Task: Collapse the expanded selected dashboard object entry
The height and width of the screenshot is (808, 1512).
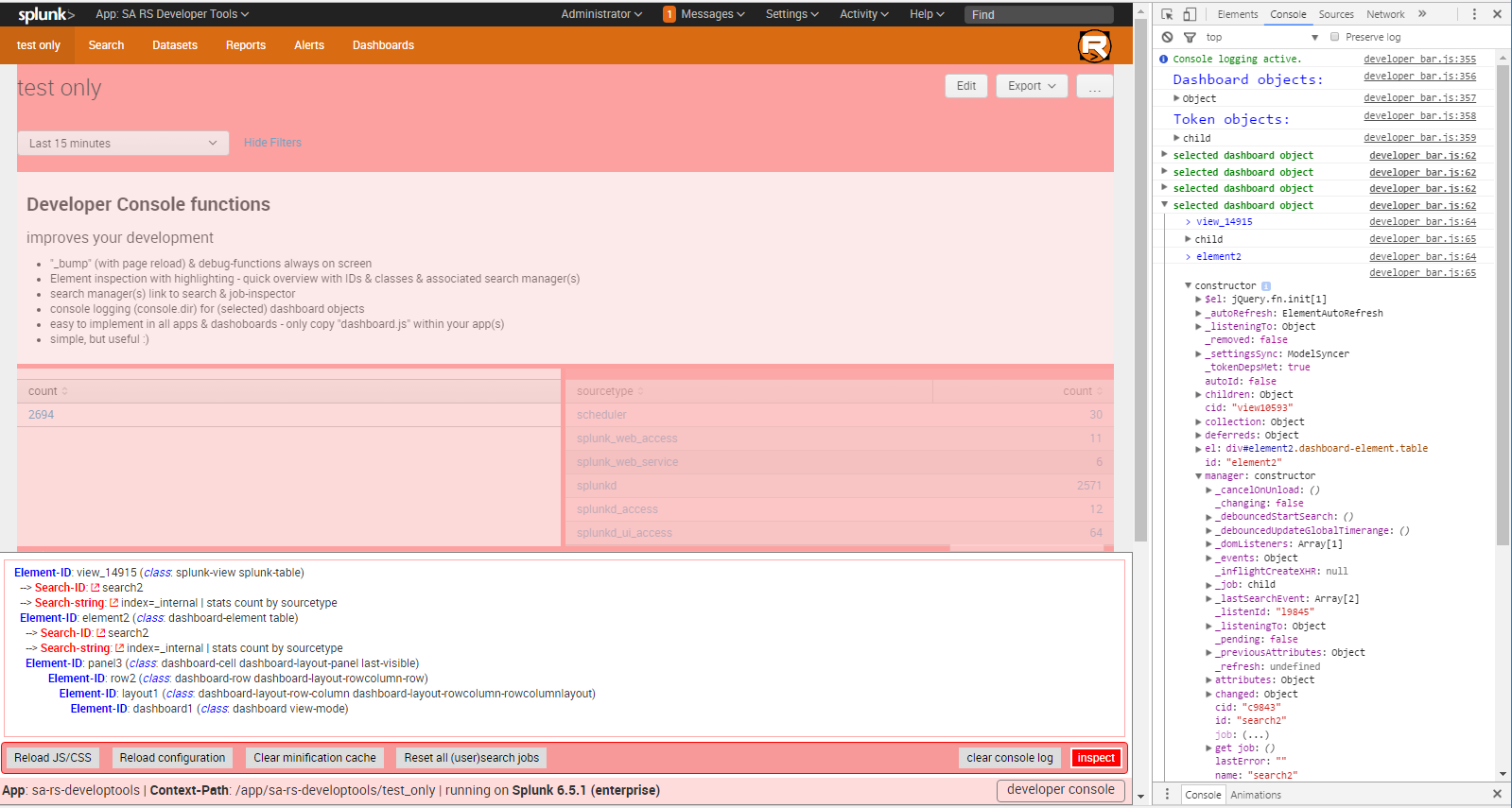Action: click(1165, 205)
